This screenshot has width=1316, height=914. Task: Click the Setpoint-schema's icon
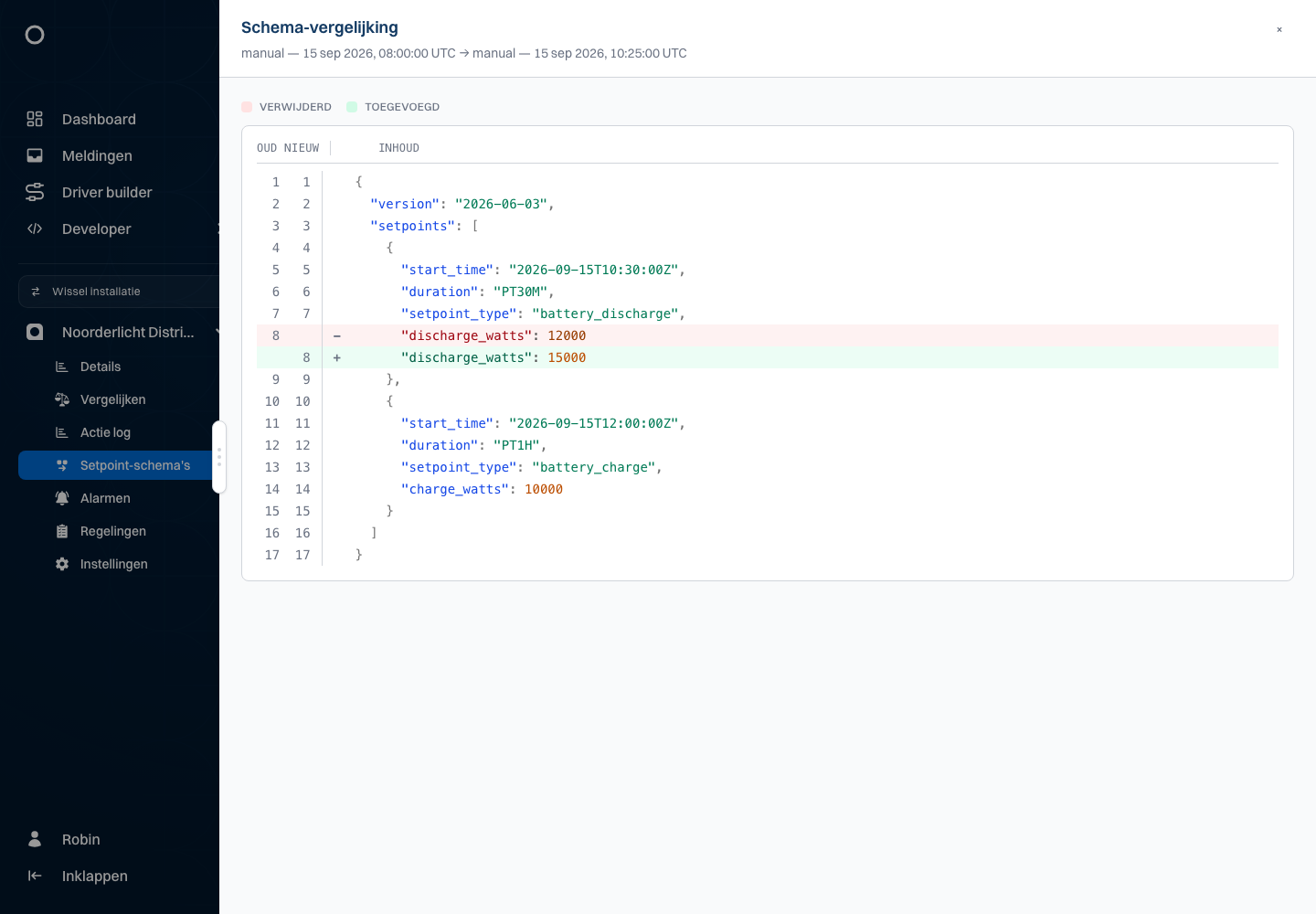click(x=62, y=465)
